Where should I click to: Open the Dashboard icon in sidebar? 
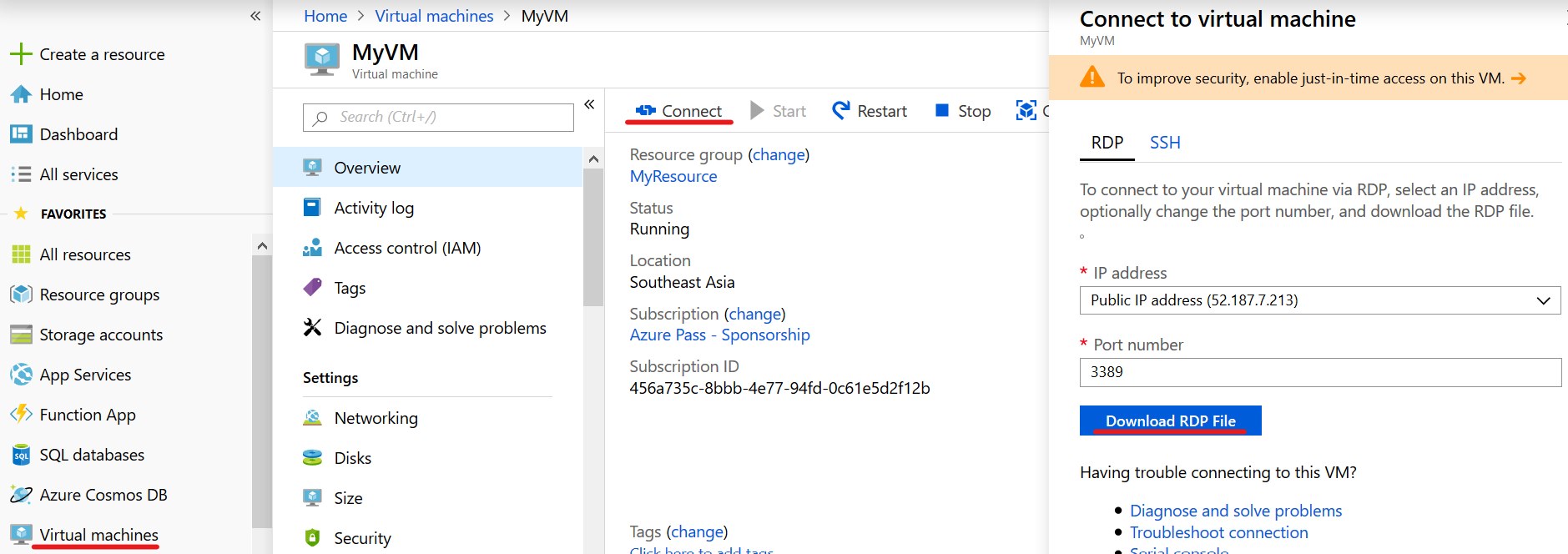21,134
